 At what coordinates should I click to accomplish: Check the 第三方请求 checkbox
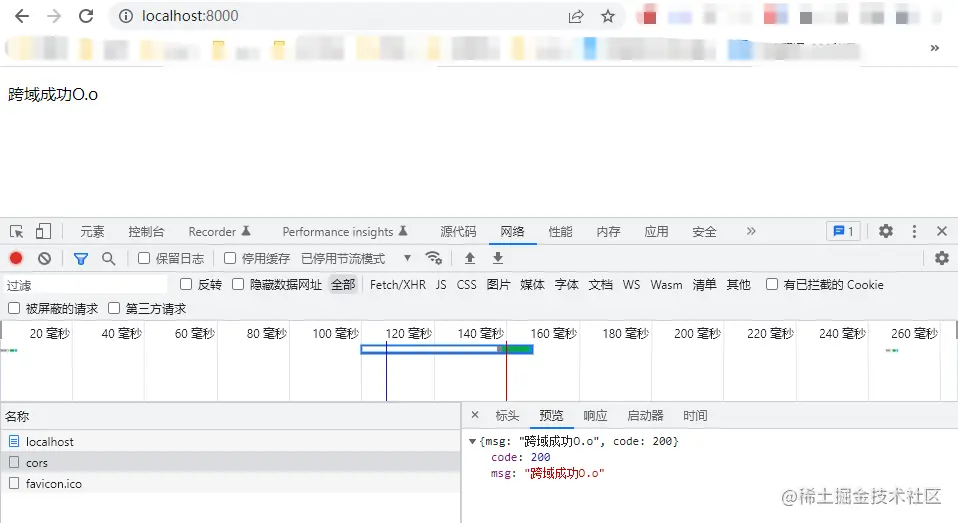point(114,308)
